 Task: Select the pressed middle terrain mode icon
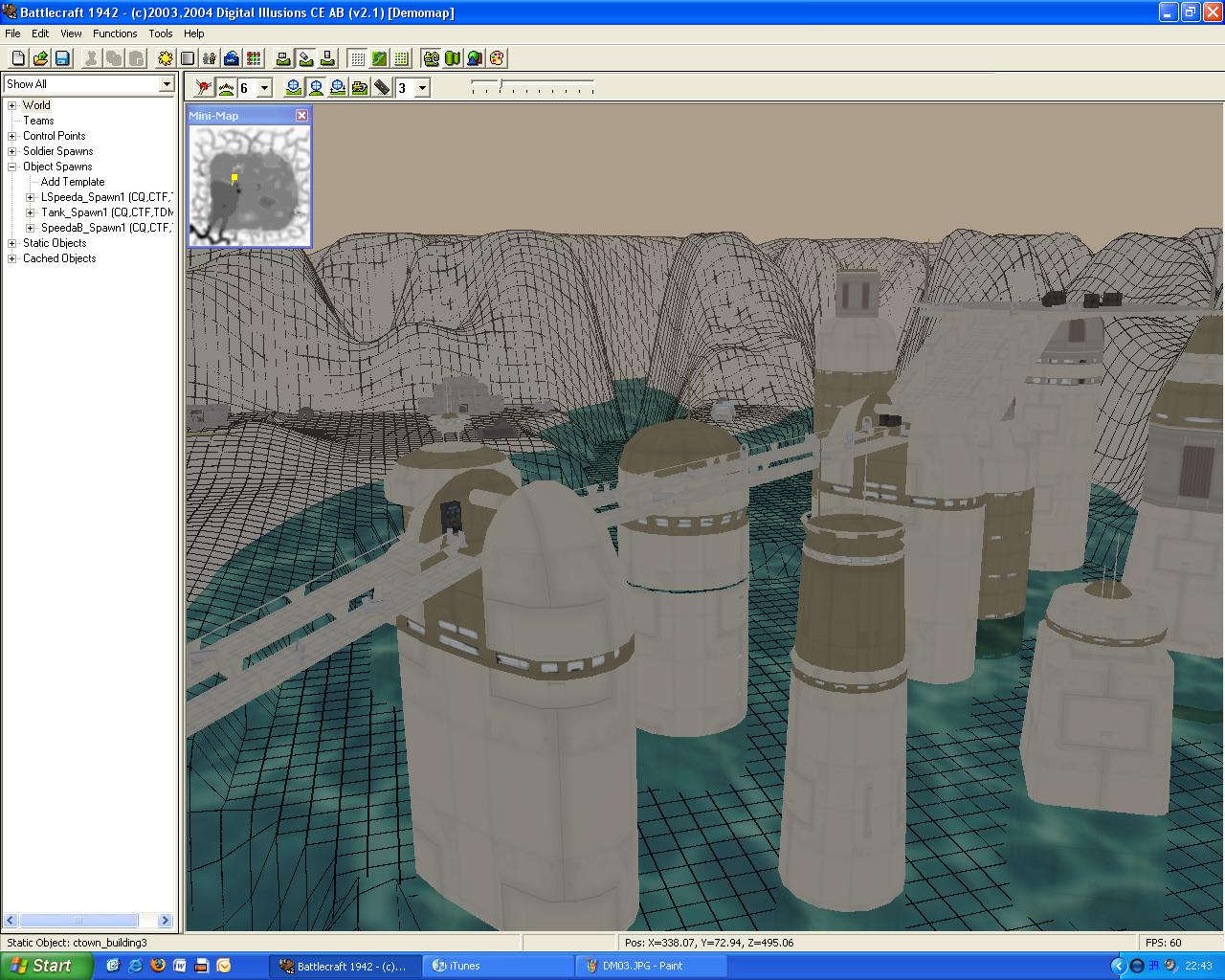tap(305, 58)
